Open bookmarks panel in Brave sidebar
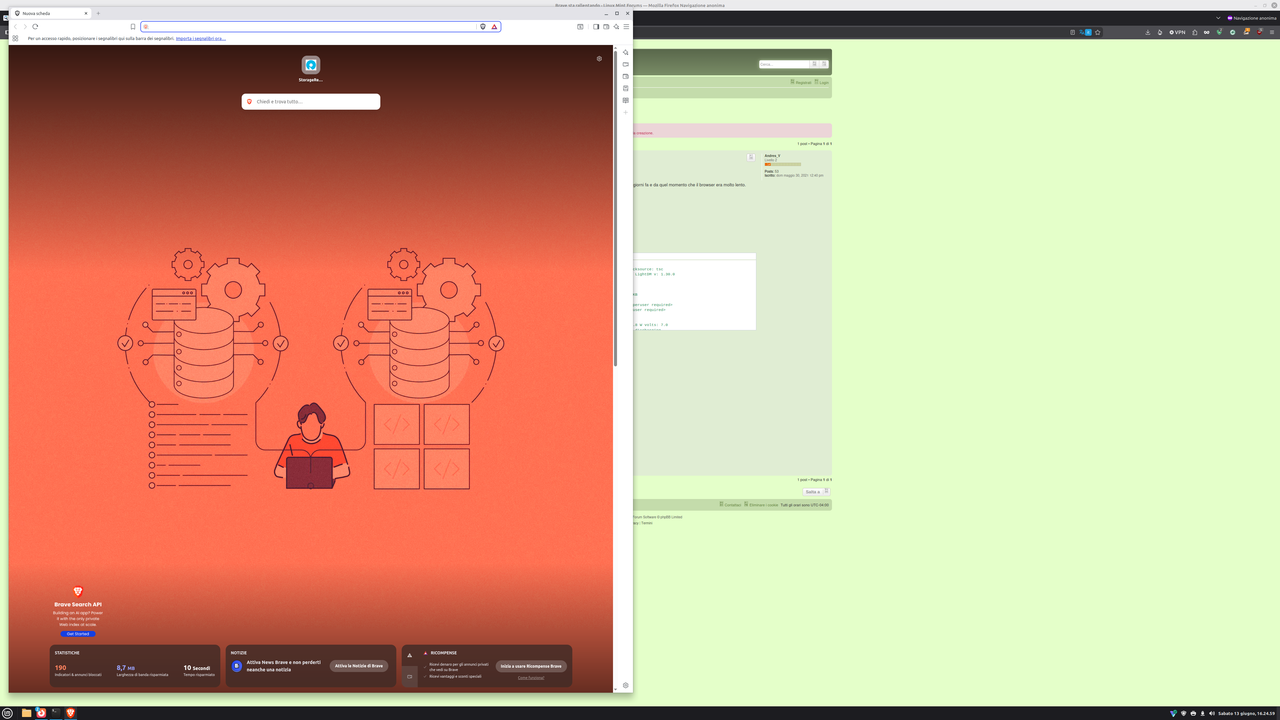The image size is (1280, 720). click(626, 88)
